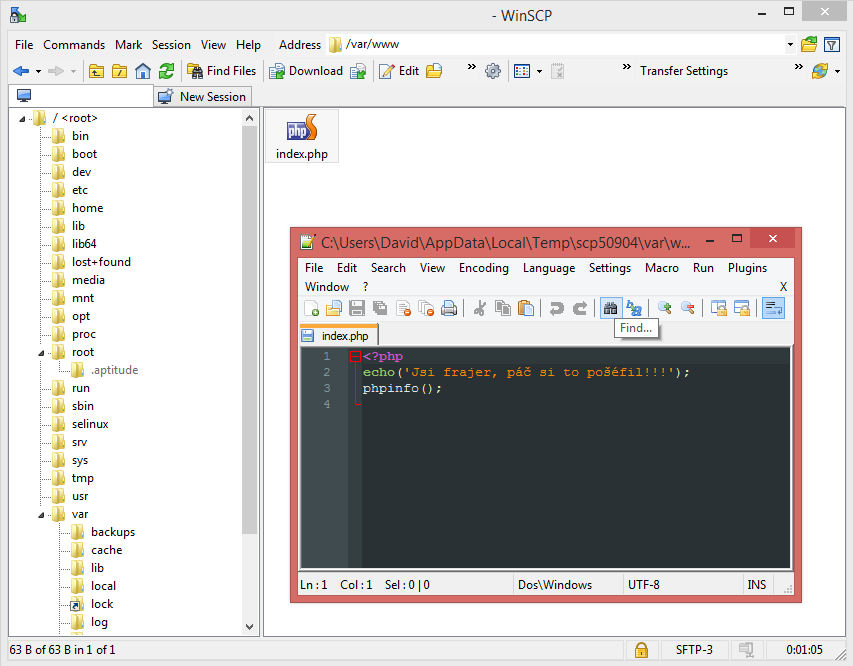
Task: Open the address bar dropdown list
Action: point(788,45)
